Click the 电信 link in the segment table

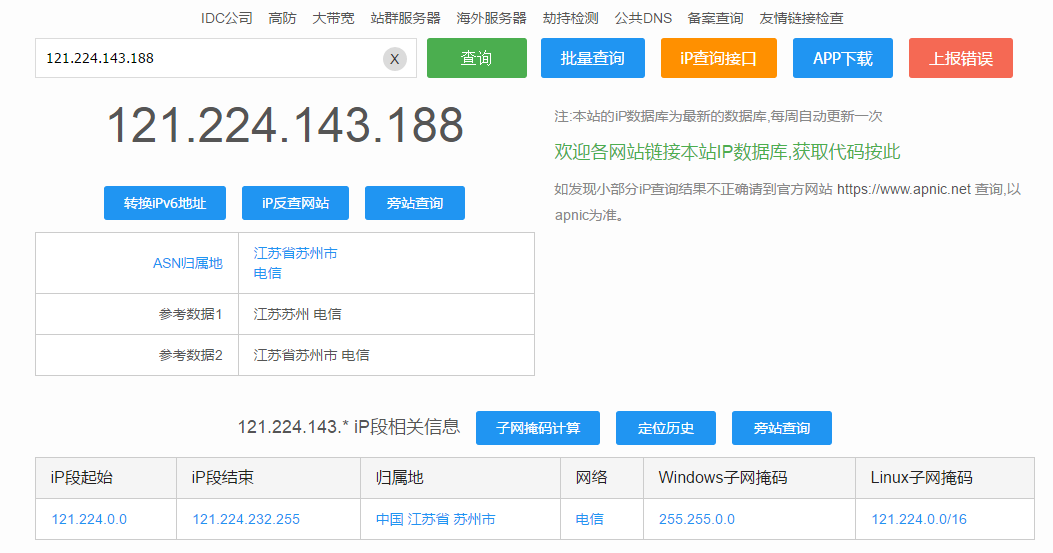[x=590, y=519]
